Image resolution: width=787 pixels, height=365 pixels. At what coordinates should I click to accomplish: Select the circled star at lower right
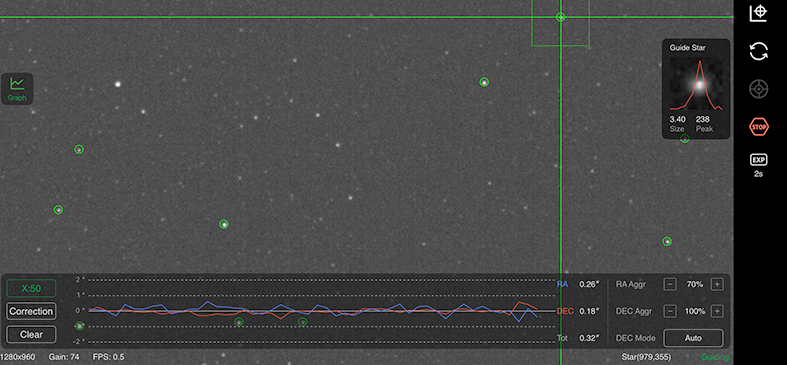click(x=667, y=241)
